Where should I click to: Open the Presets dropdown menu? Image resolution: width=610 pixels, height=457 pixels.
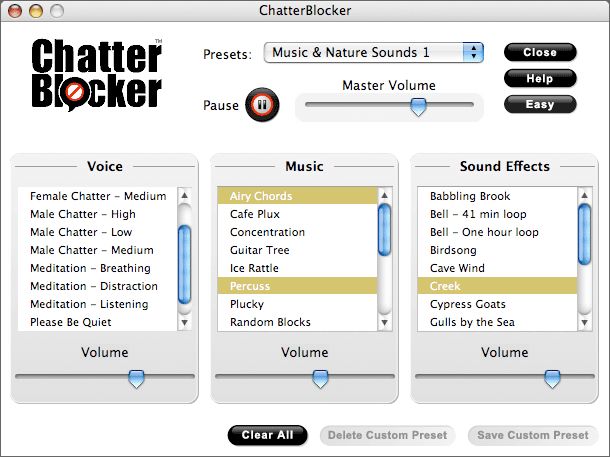pyautogui.click(x=373, y=53)
